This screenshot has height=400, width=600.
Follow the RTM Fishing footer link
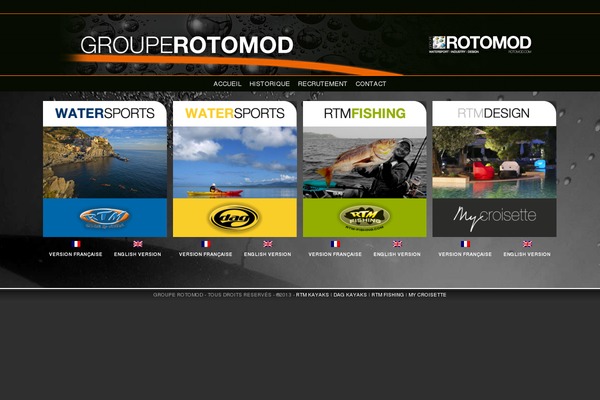pos(388,295)
